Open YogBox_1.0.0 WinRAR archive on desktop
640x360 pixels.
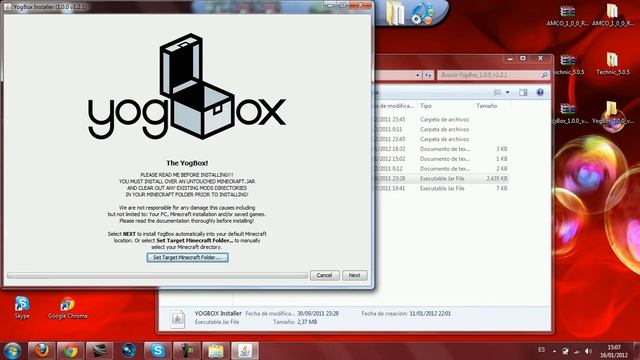[x=568, y=113]
